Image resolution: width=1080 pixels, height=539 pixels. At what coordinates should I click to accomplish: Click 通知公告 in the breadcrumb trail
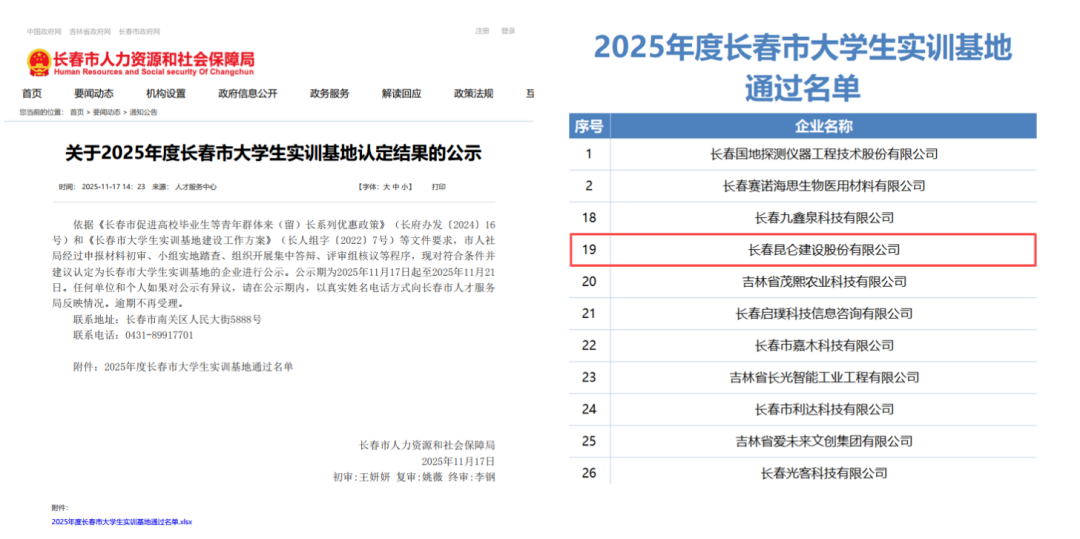(x=144, y=112)
